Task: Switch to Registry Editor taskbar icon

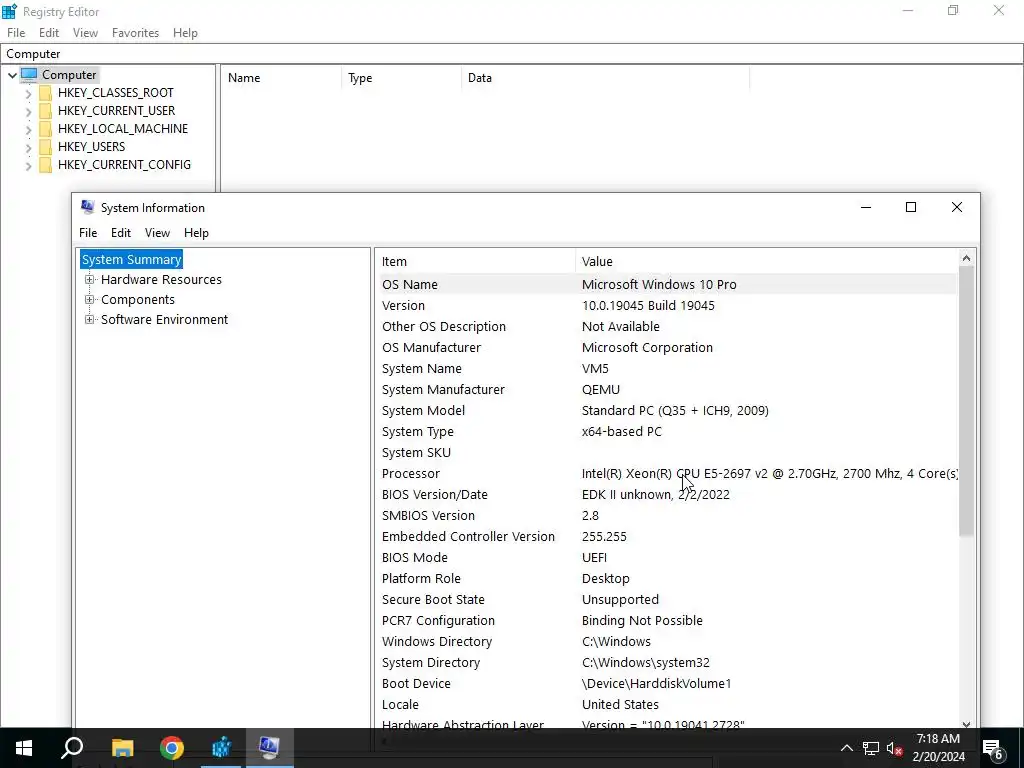Action: click(221, 748)
